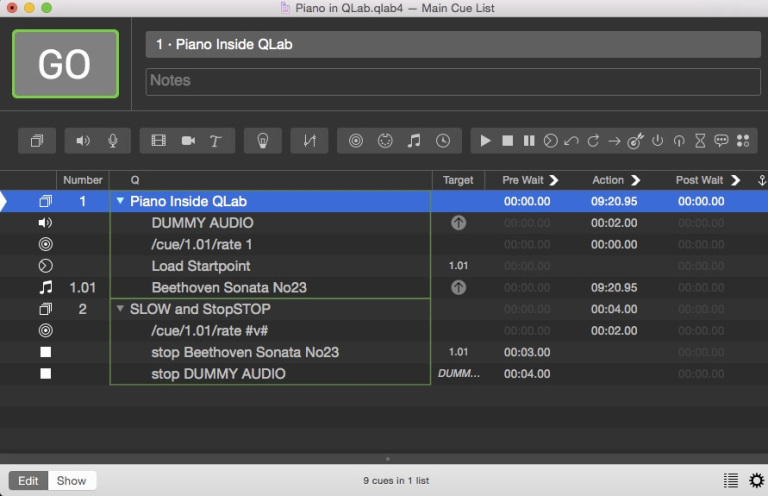The width and height of the screenshot is (768, 496).
Task: Add a Start cue with play icon
Action: pos(485,141)
